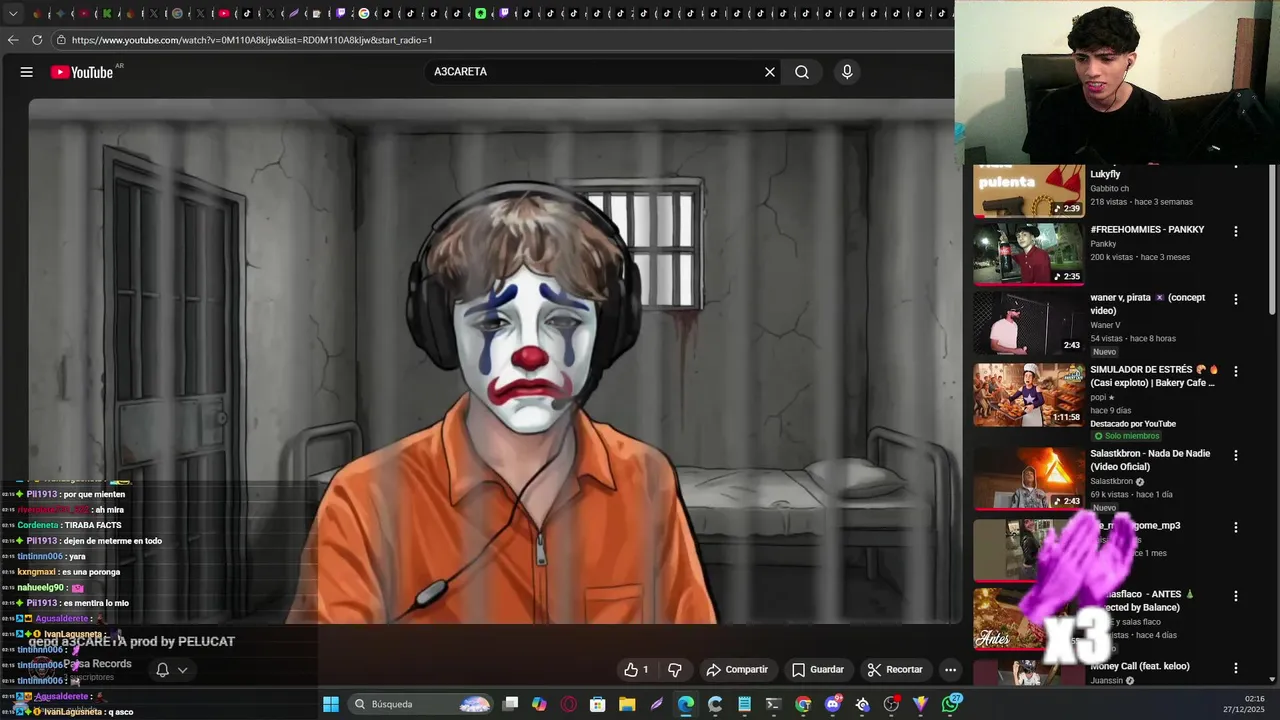Open Terminal from the taskbar
Viewport: 1280px width, 720px height.
pyautogui.click(x=773, y=704)
